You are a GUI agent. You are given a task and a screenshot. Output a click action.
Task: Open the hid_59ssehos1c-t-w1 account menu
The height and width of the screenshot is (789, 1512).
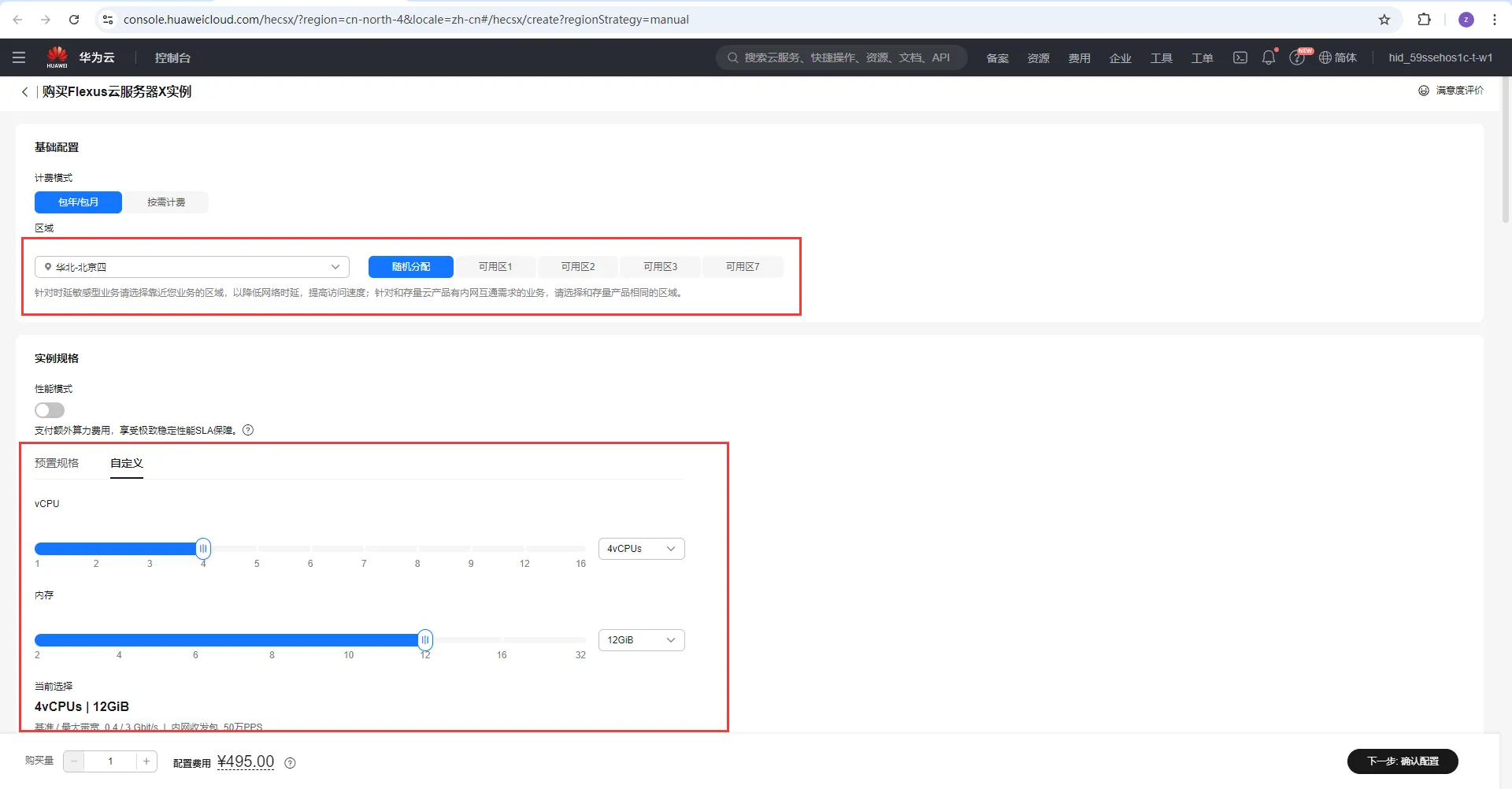tap(1440, 57)
